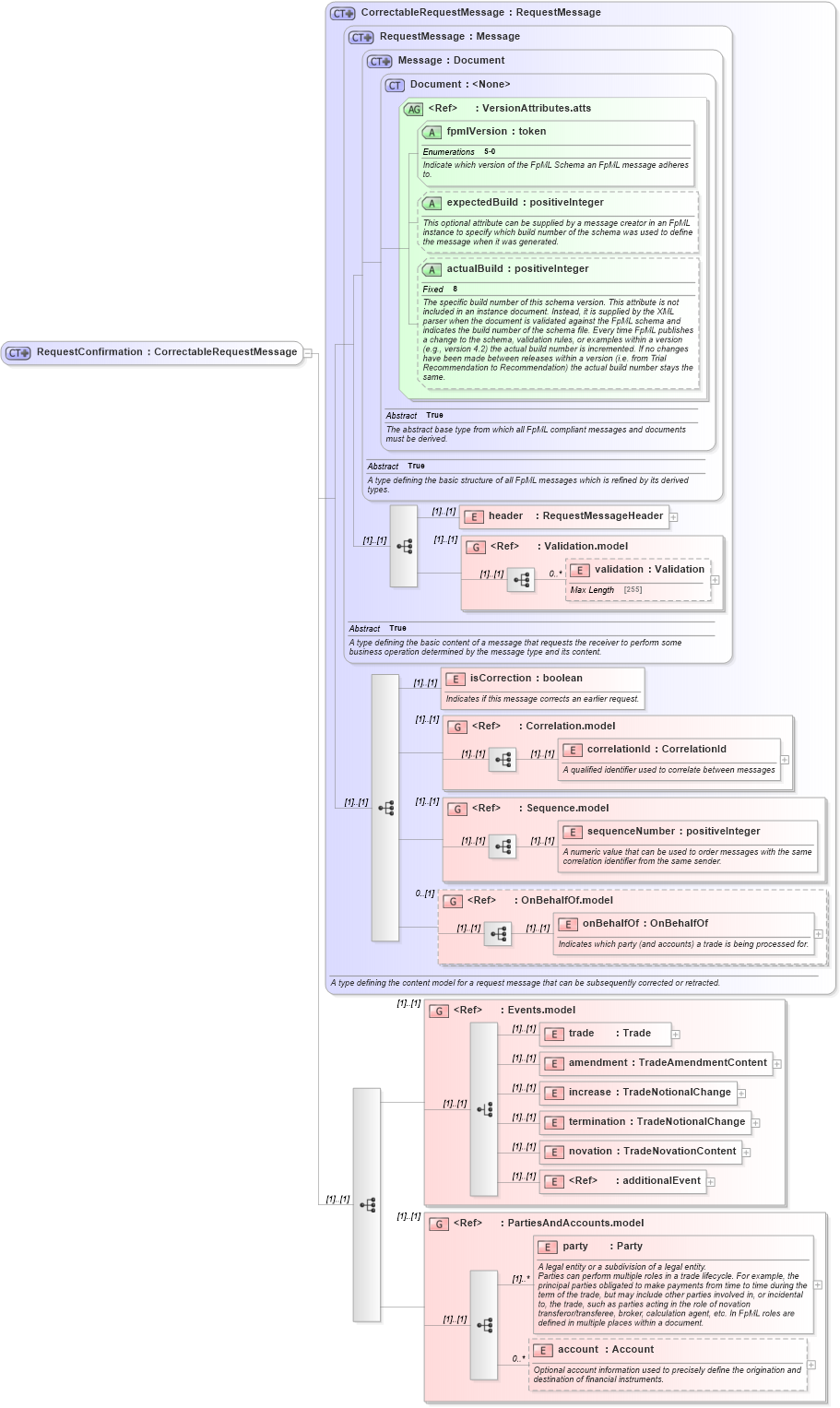The height and width of the screenshot is (1408, 840).
Task: Click the E icon of account element
Action: point(543,1351)
